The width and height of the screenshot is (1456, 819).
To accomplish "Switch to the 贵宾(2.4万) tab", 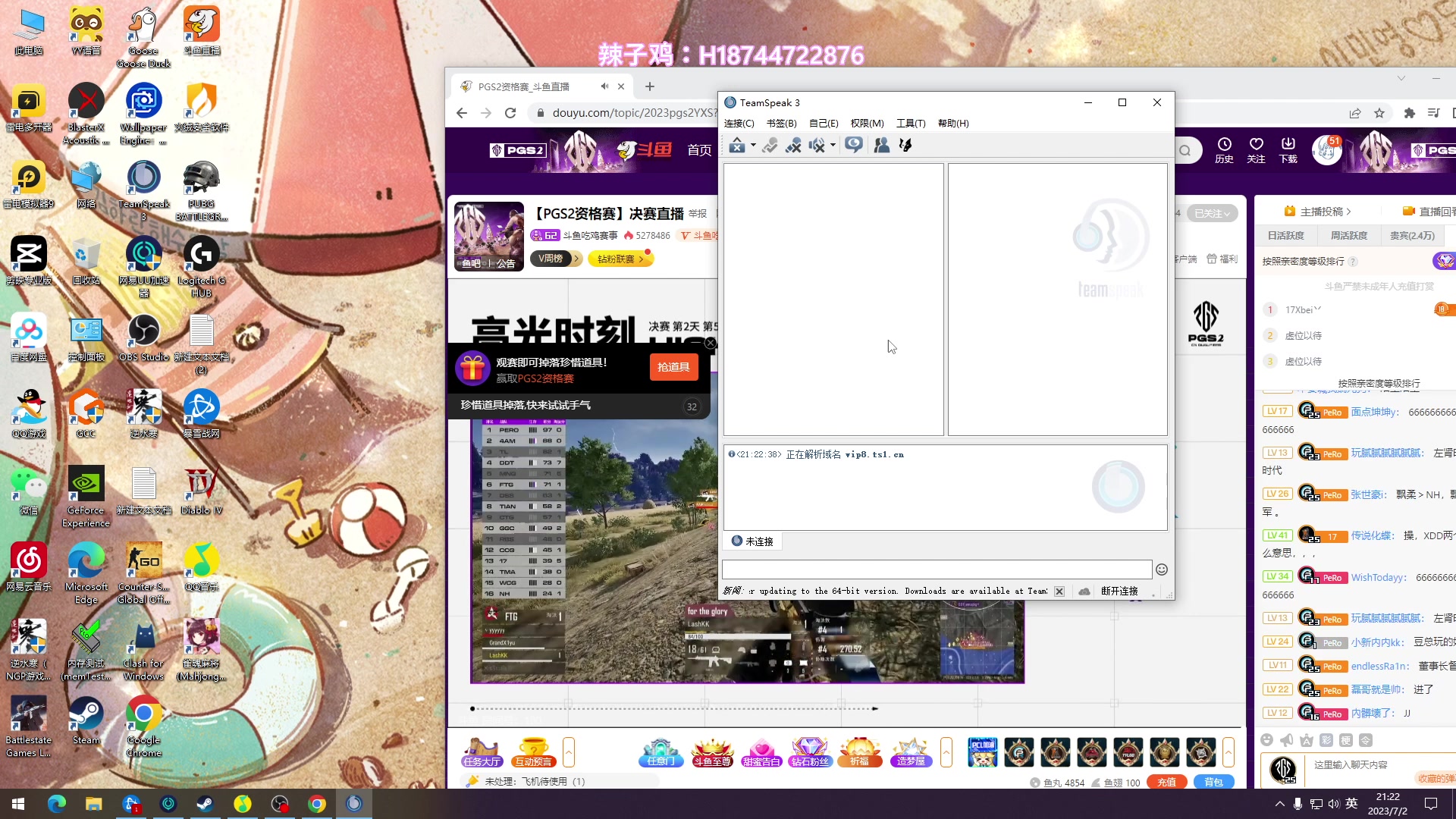I will (x=1412, y=236).
